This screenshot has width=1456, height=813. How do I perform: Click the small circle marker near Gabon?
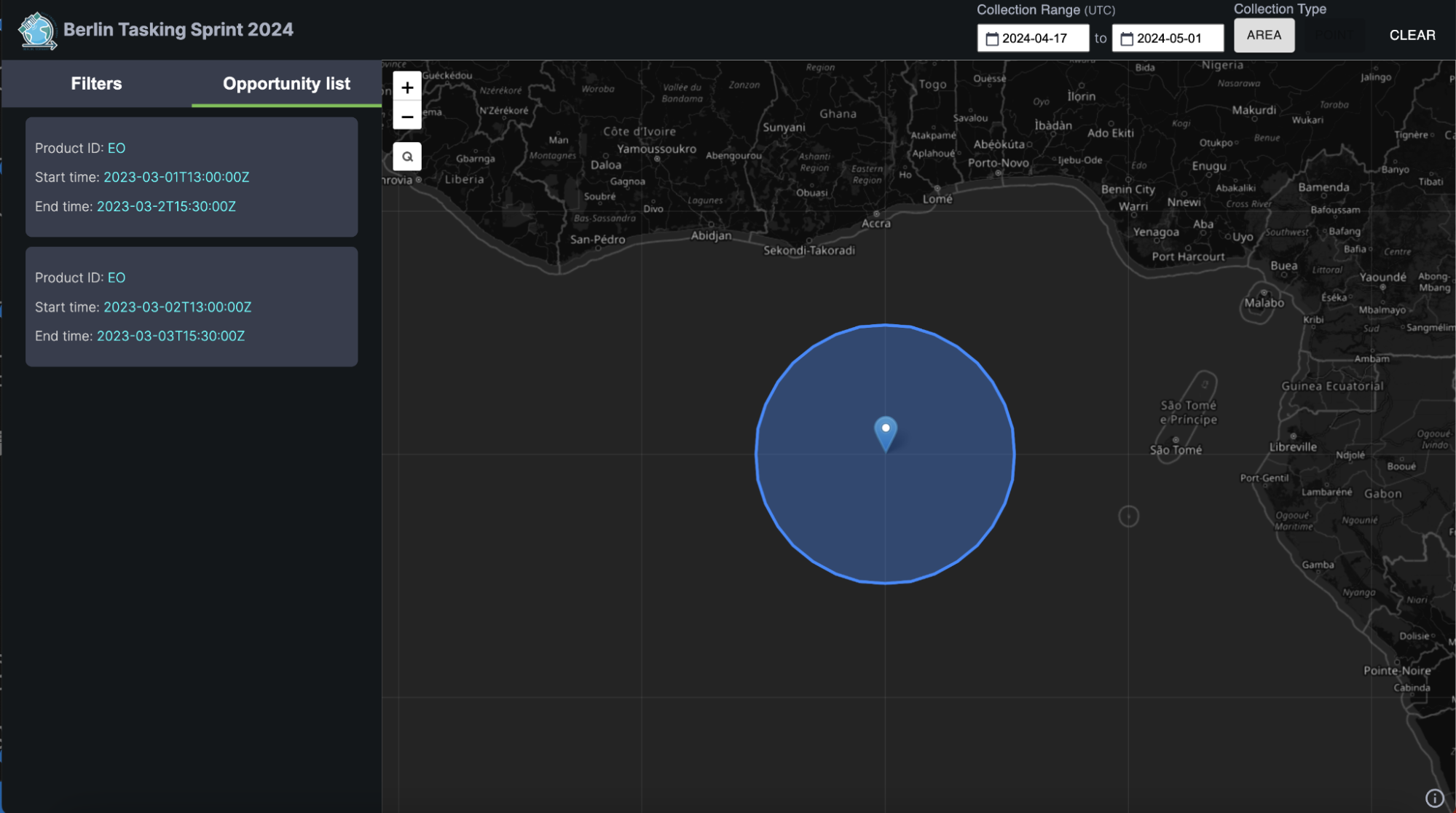(1128, 517)
